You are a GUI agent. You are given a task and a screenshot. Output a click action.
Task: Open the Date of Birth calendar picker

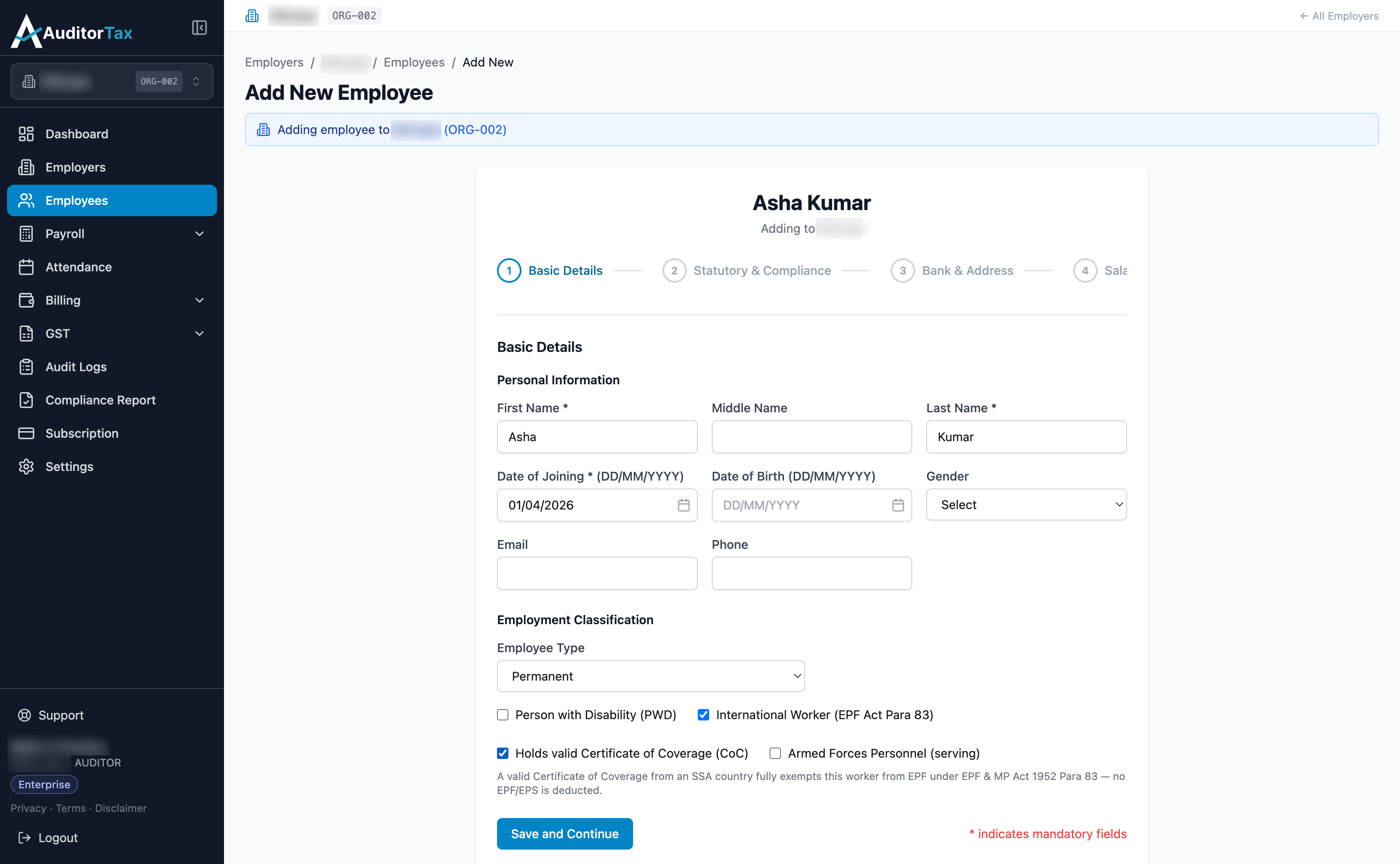click(897, 505)
